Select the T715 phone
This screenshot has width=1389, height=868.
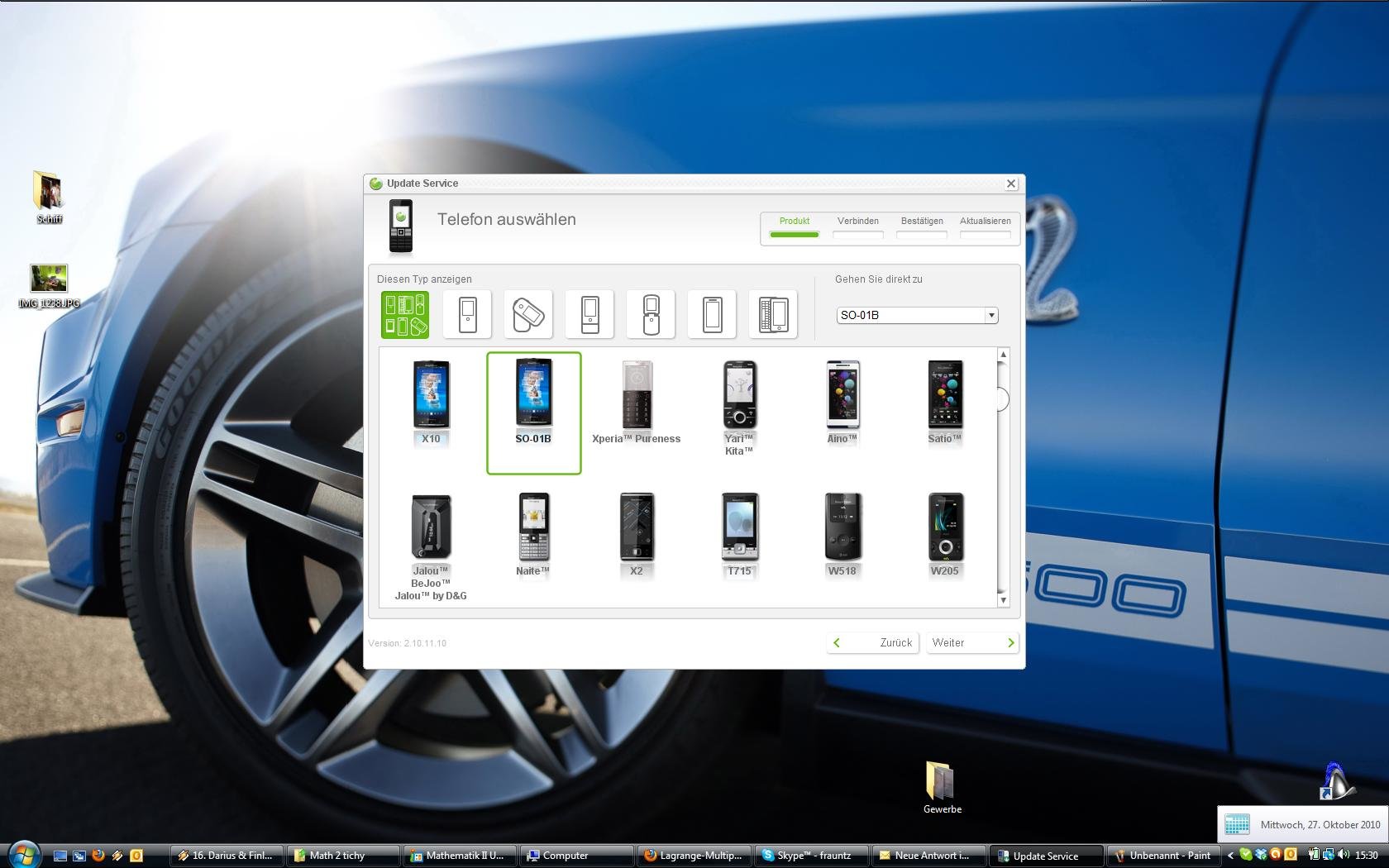click(739, 535)
